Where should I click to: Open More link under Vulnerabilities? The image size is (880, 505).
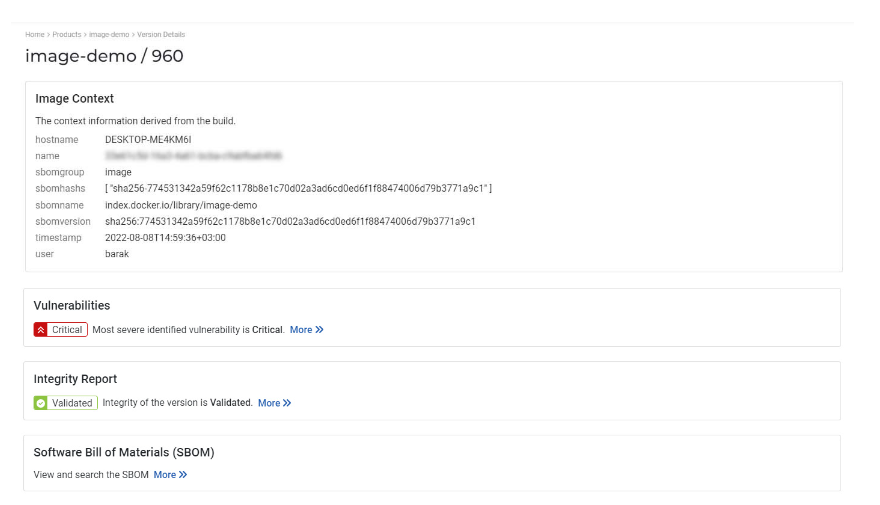(x=301, y=330)
